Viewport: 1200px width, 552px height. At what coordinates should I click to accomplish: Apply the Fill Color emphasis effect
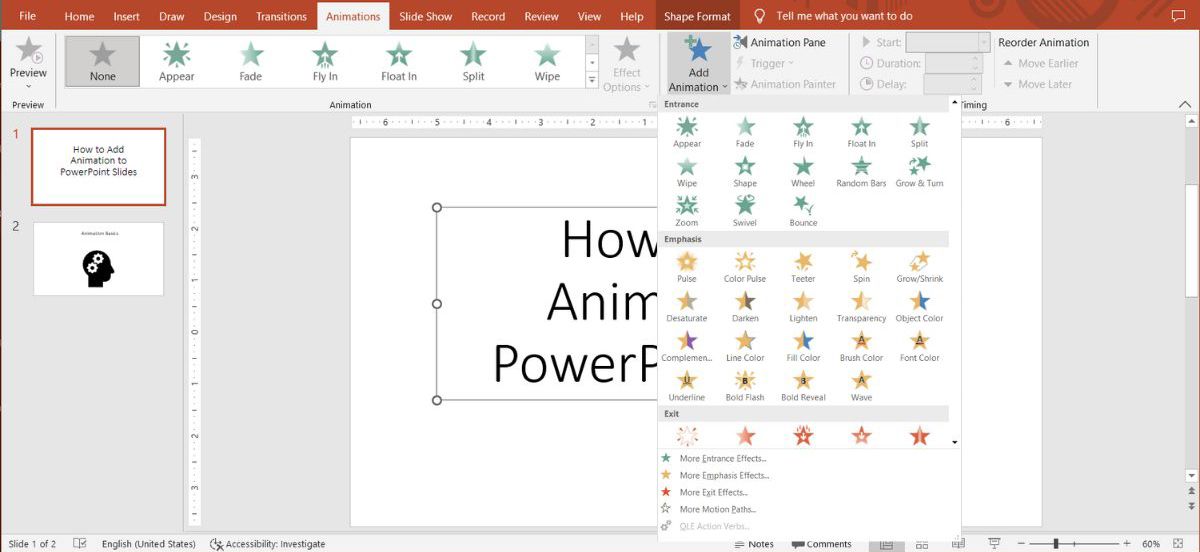(x=803, y=346)
